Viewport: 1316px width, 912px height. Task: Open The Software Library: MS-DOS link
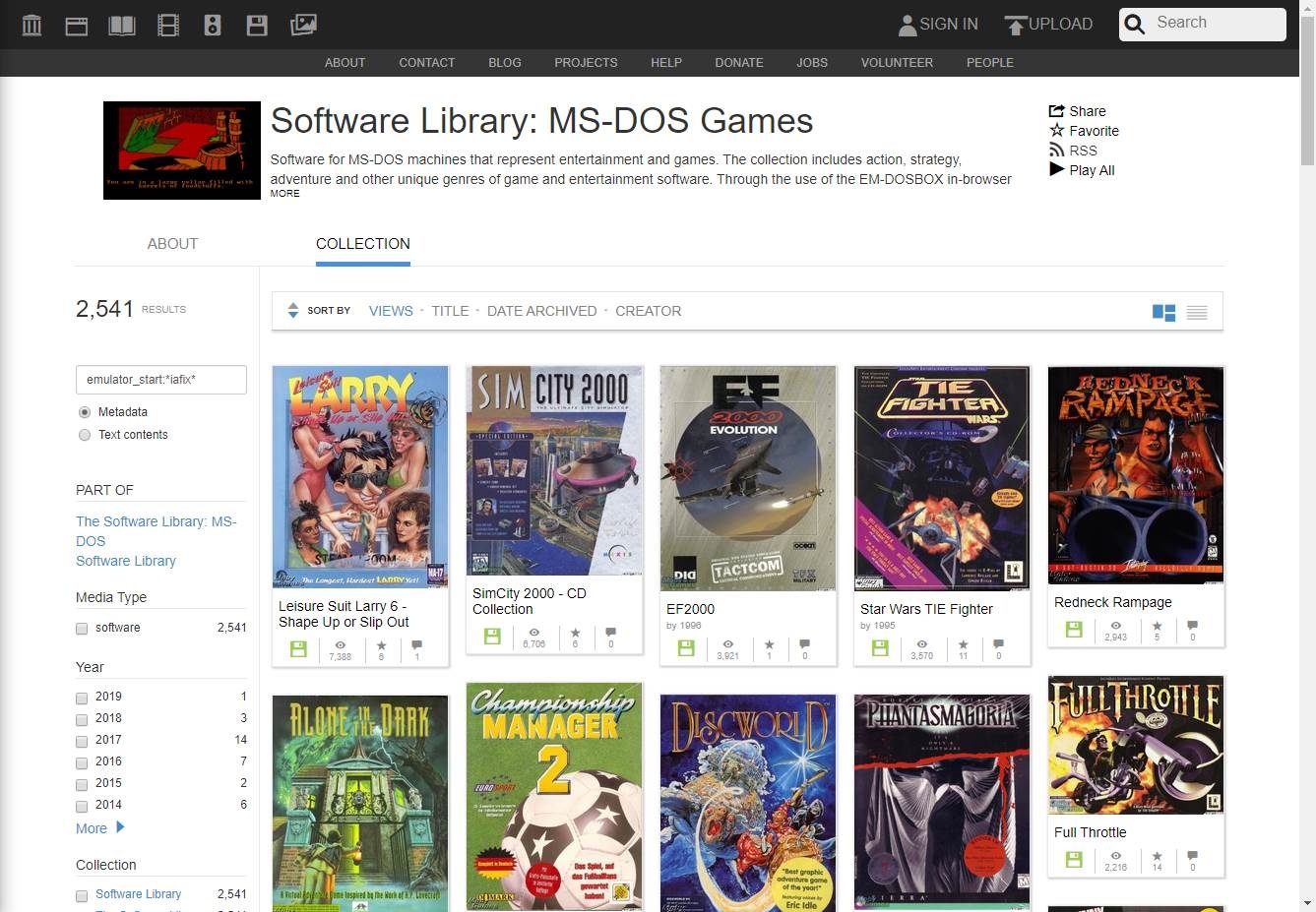click(157, 531)
